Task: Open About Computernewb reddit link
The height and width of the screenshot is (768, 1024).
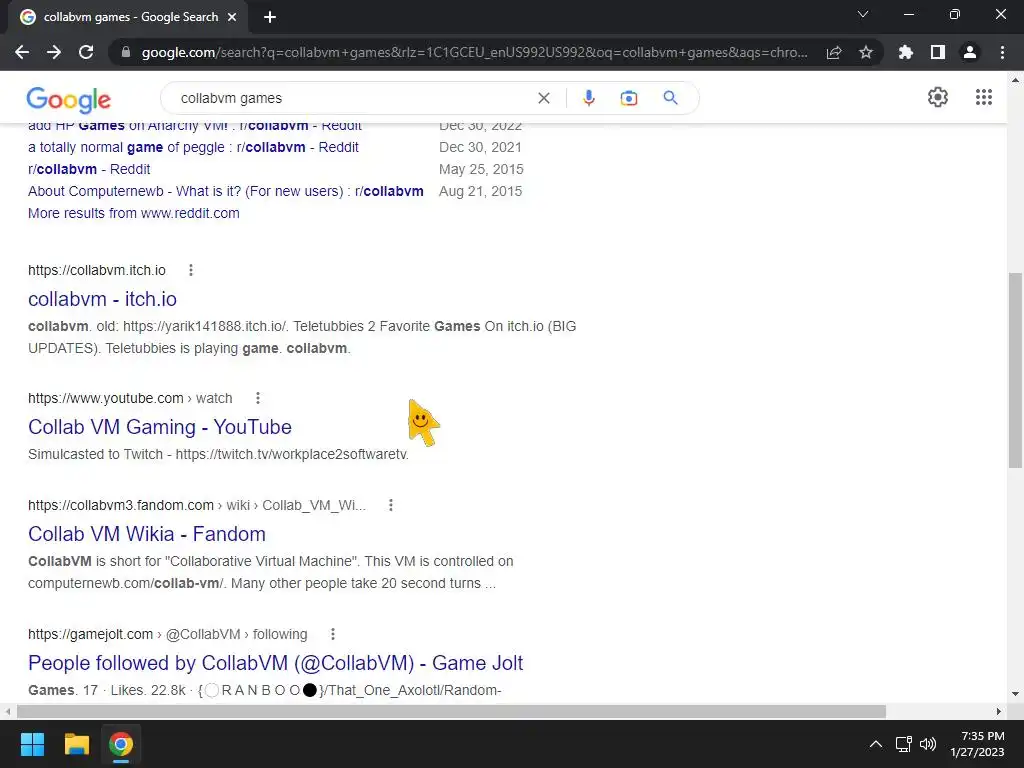Action: pyautogui.click(x=226, y=191)
